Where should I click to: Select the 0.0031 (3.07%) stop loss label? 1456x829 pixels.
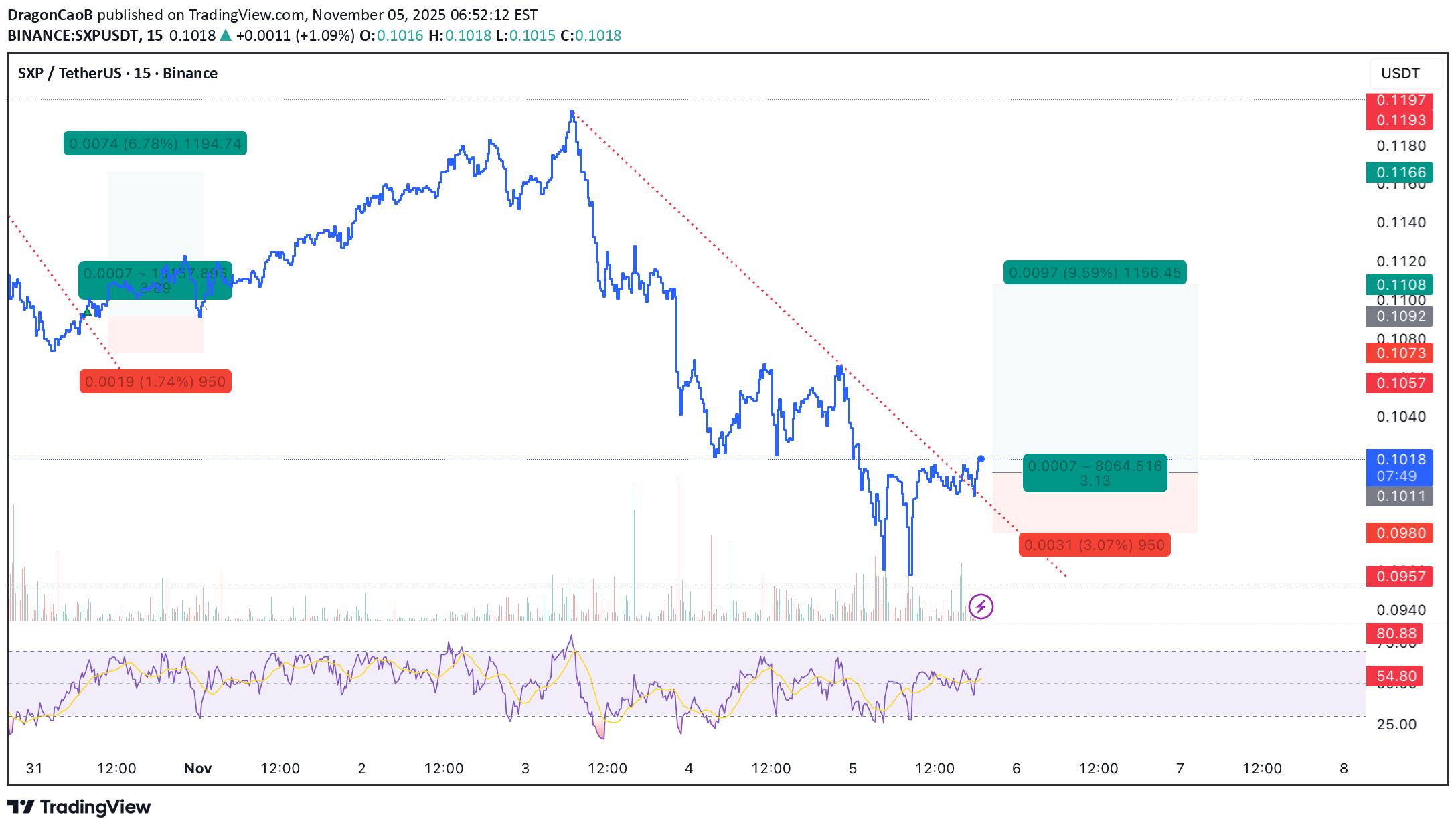1095,545
